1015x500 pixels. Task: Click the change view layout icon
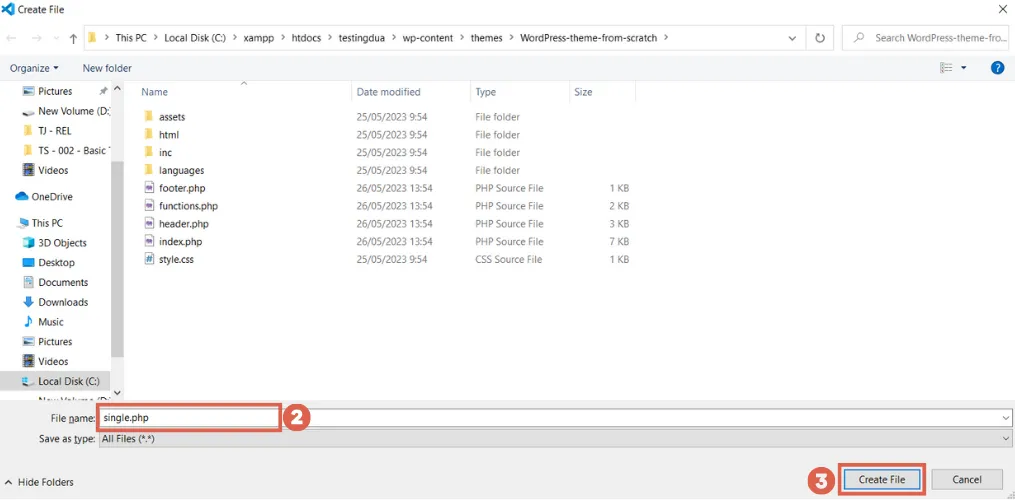click(946, 68)
